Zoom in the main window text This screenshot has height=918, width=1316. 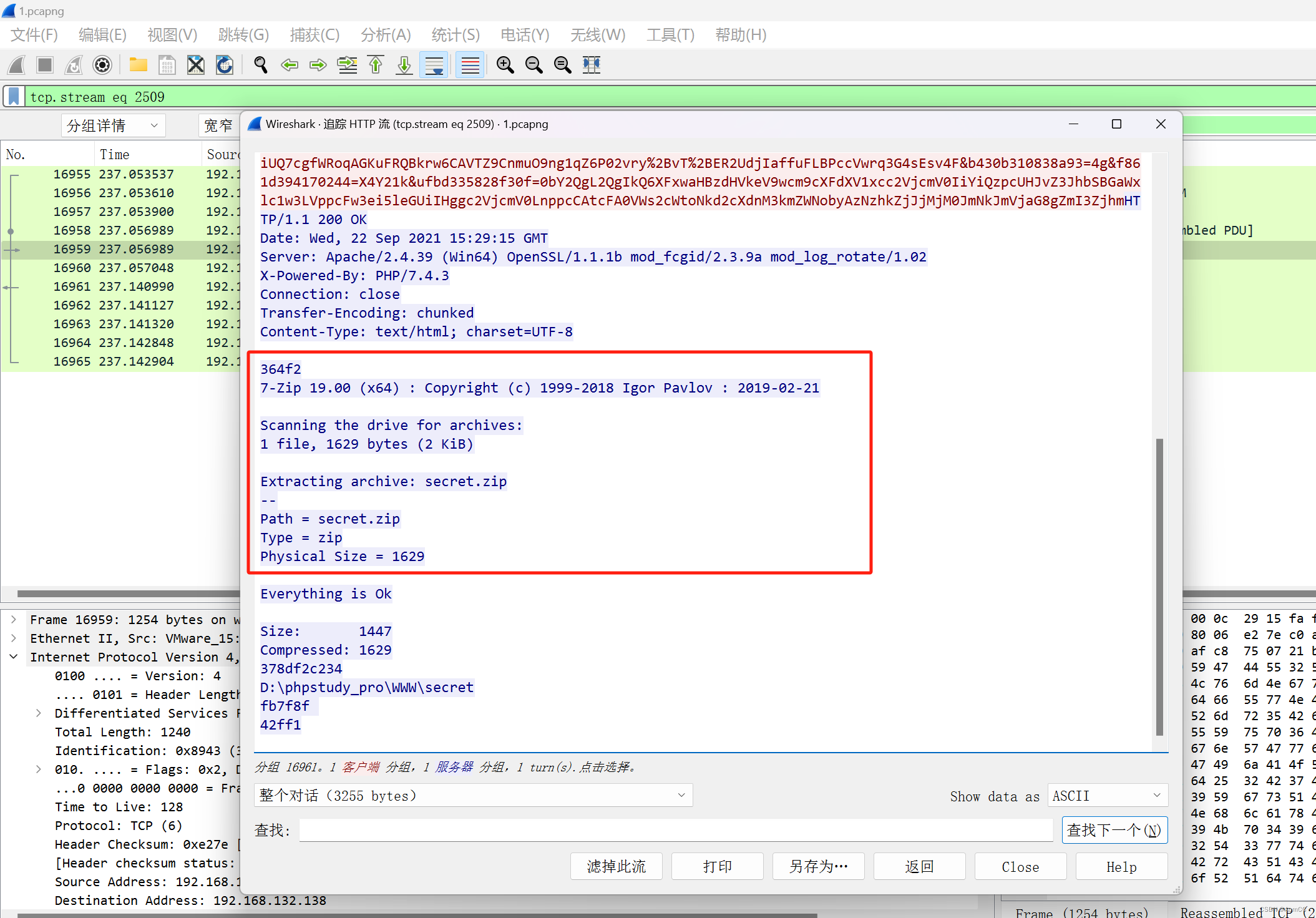tap(505, 65)
